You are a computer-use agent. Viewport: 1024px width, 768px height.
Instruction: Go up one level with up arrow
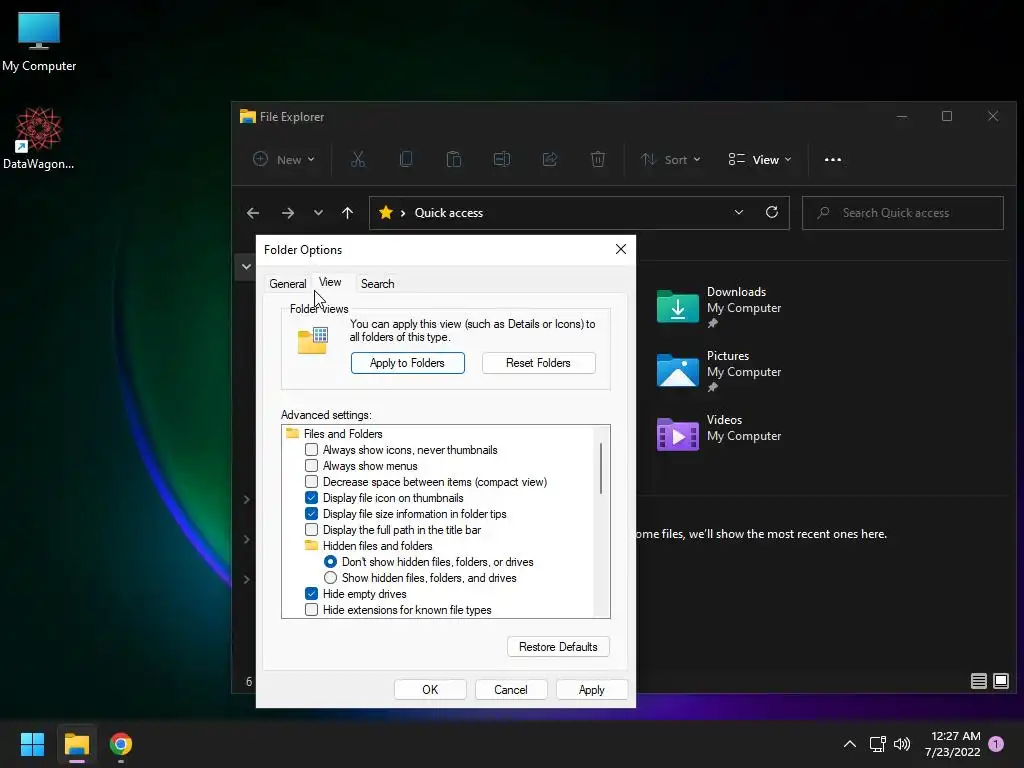tap(347, 213)
